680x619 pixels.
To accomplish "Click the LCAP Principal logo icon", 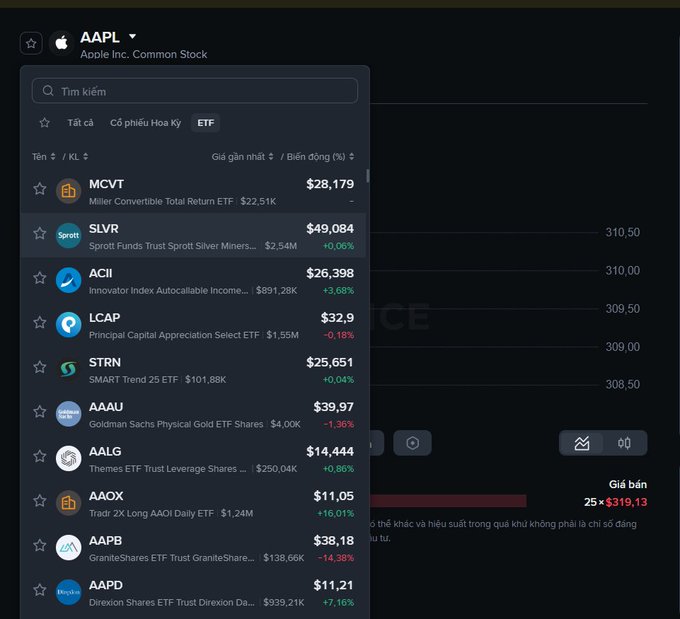I will (69, 324).
